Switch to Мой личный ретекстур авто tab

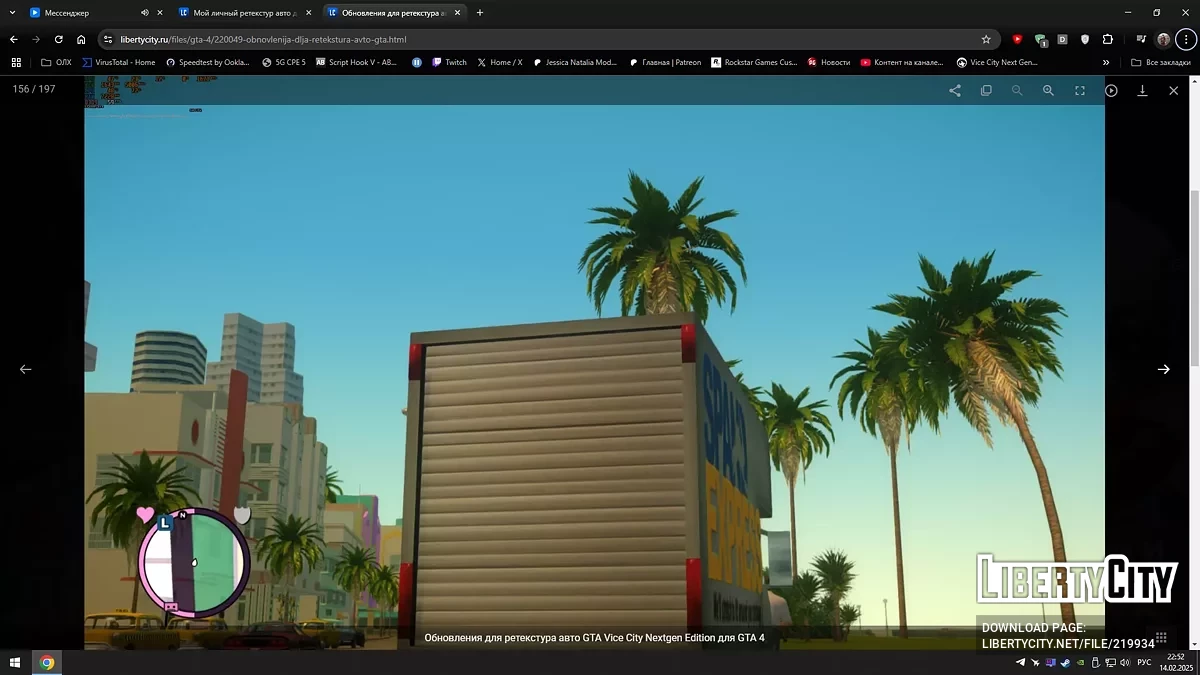(240, 13)
